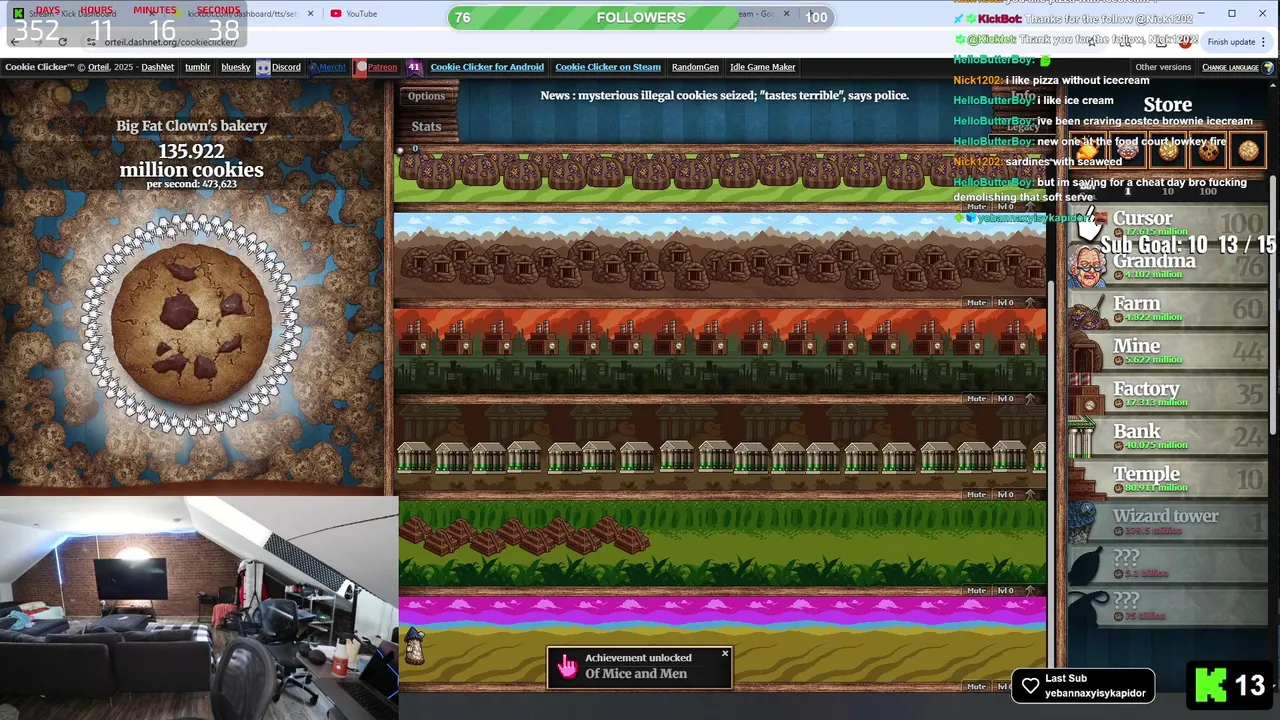Mute the Temple building row

976,590
